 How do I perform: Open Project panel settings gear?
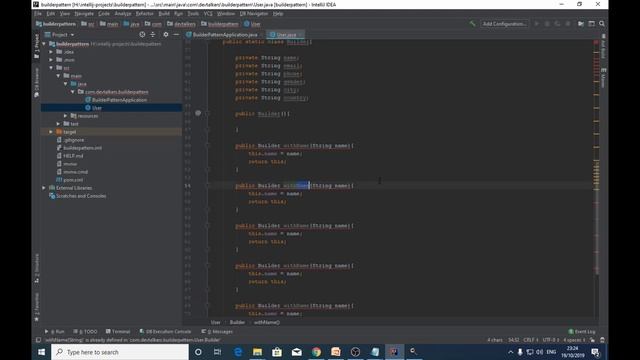pos(166,35)
